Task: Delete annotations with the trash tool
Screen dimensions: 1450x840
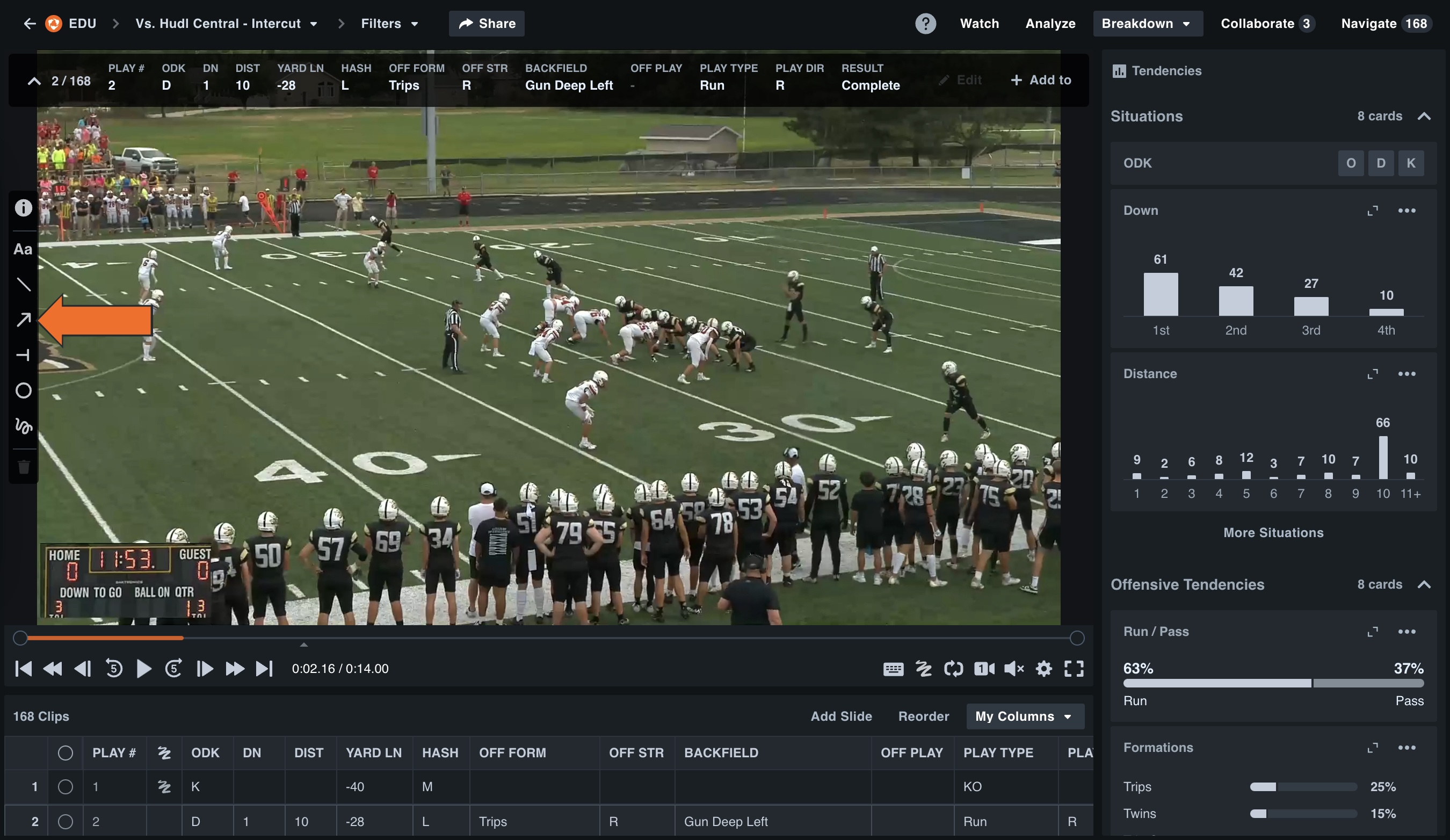Action: click(x=24, y=467)
